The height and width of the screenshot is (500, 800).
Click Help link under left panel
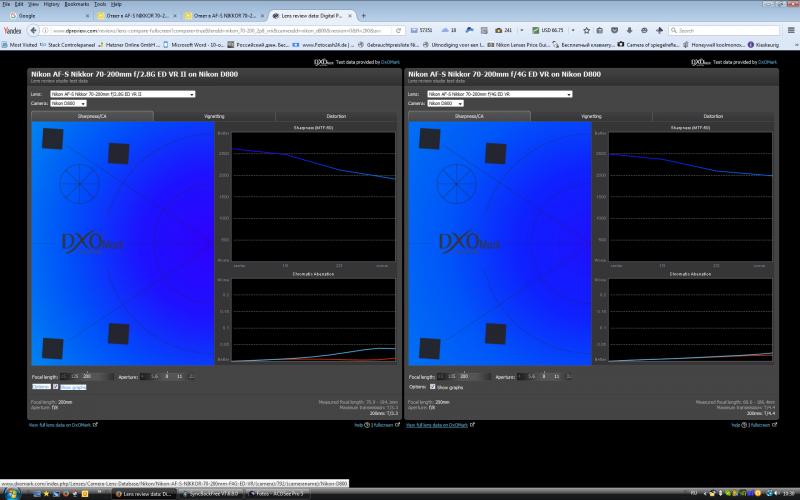pos(361,424)
